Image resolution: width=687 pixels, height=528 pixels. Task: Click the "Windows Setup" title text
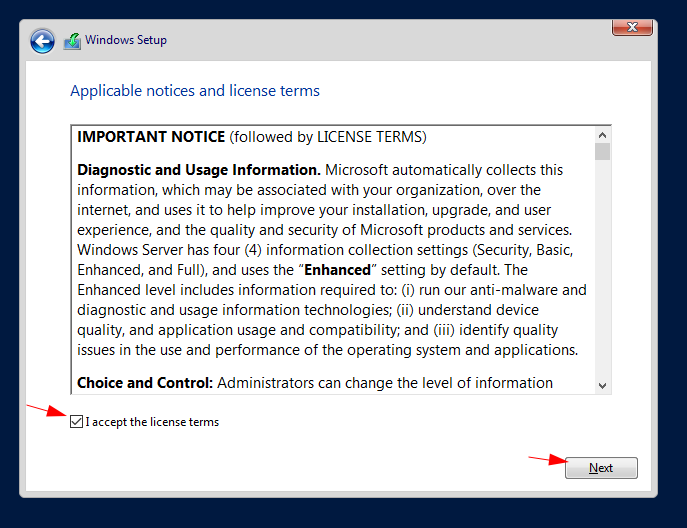coord(126,40)
